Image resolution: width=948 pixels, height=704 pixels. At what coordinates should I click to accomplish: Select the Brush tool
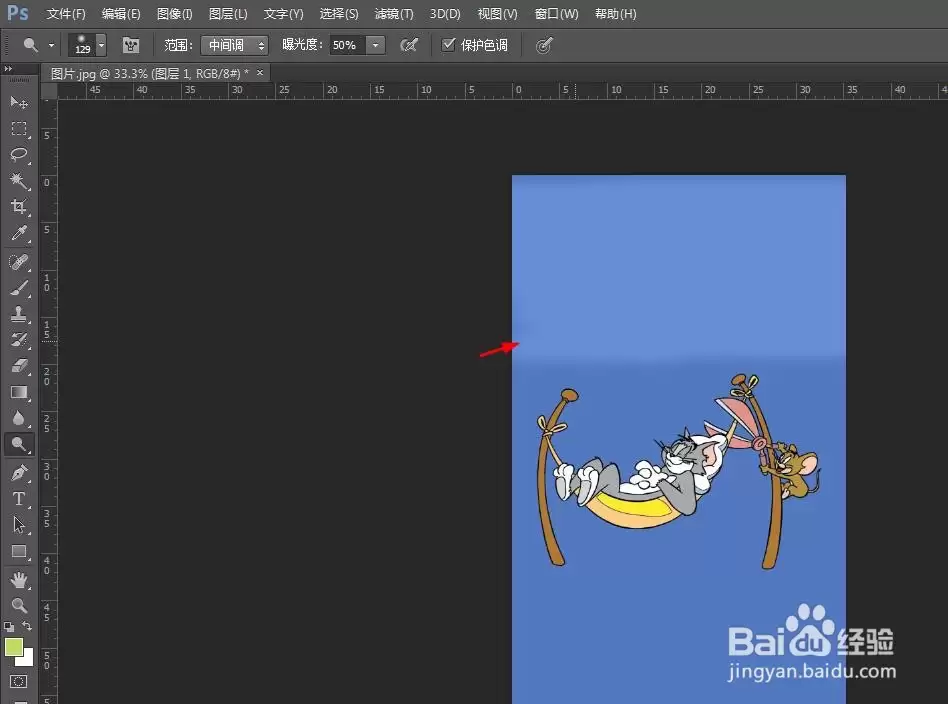[x=19, y=288]
